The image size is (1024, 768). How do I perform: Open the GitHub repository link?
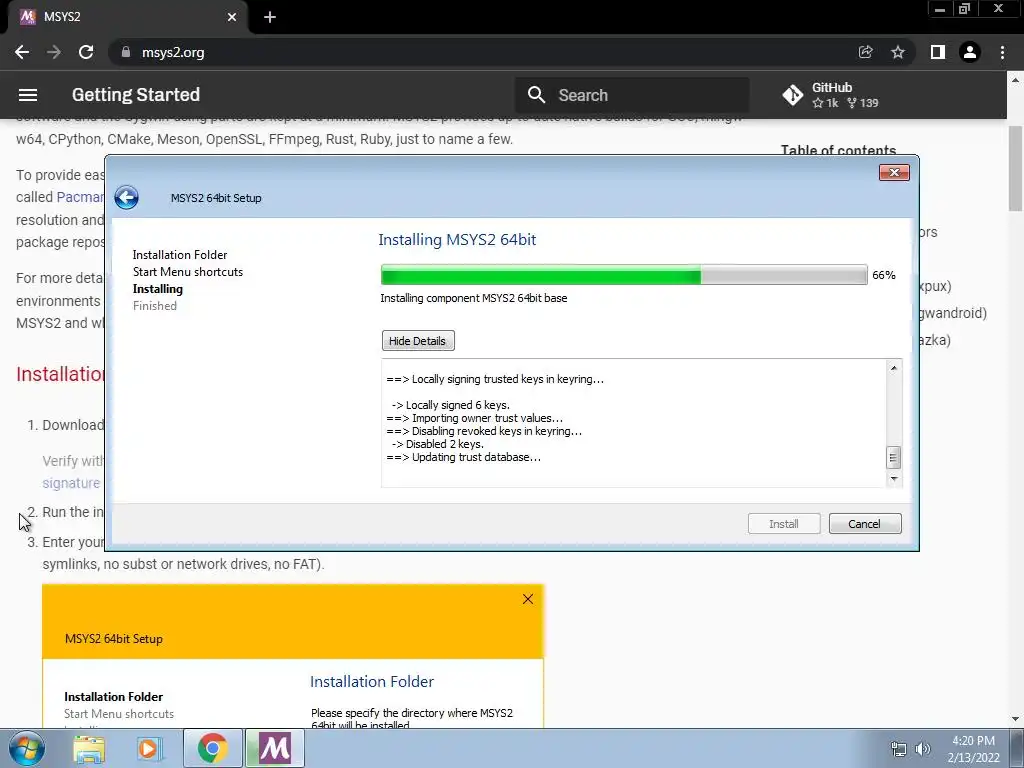(831, 95)
